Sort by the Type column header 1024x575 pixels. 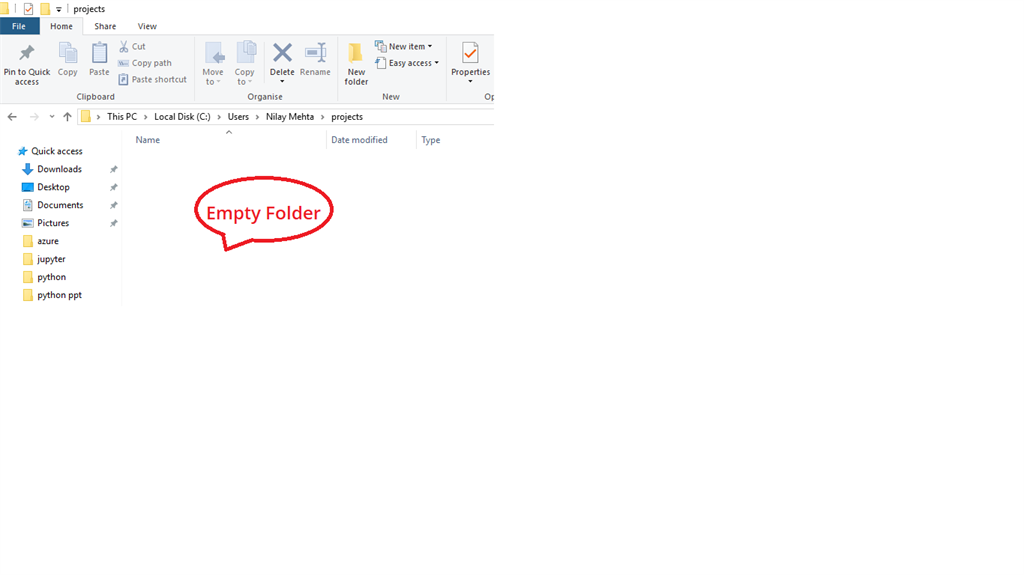431,140
